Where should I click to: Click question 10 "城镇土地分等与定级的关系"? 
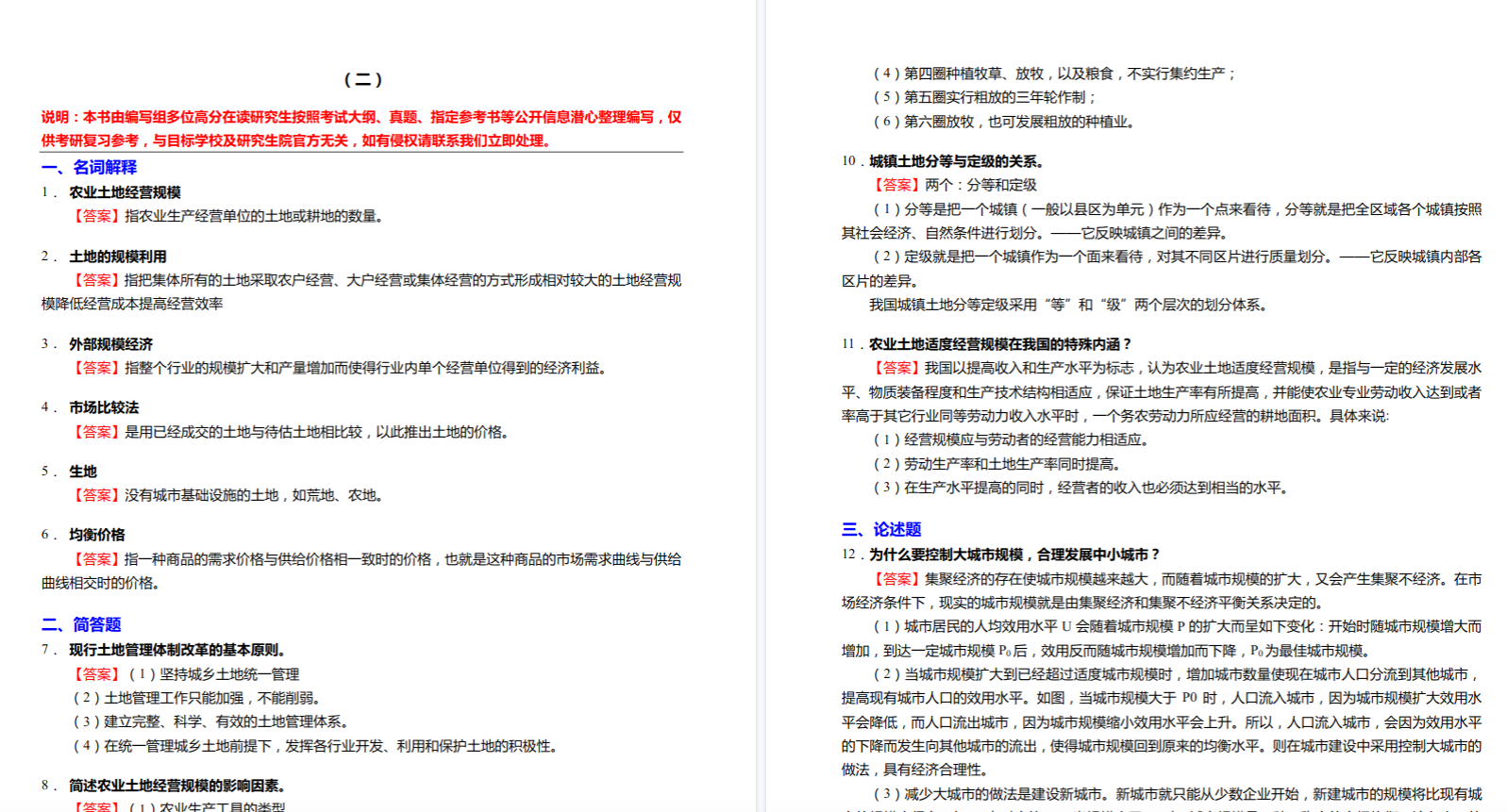point(955,161)
